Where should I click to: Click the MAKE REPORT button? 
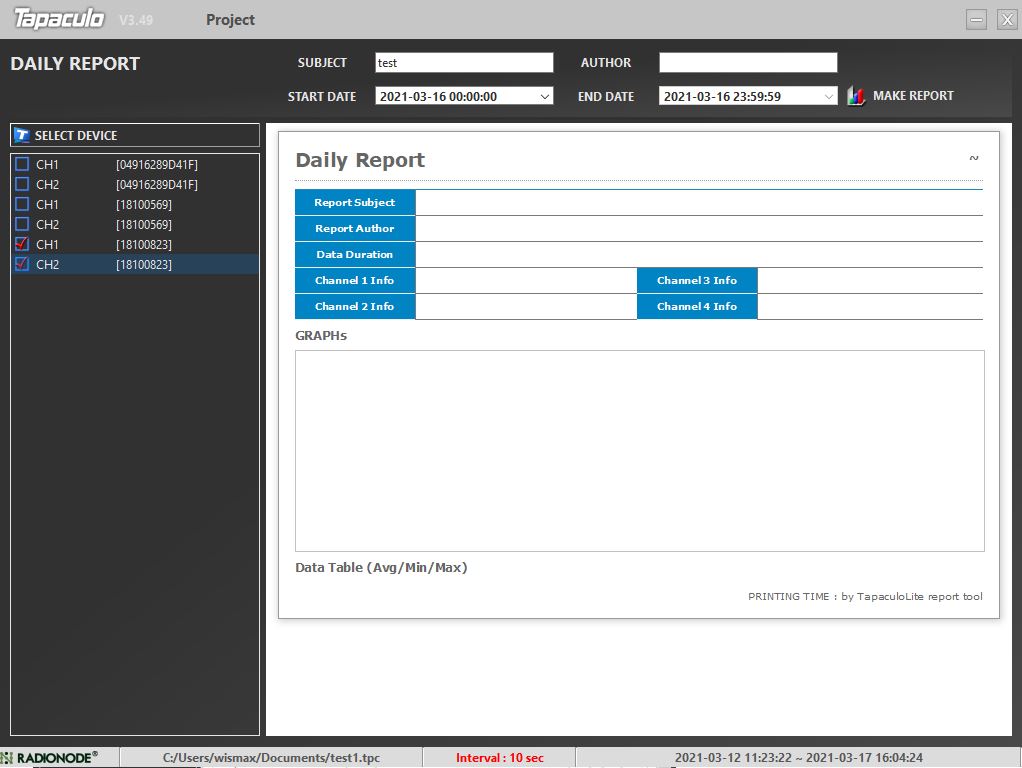point(900,96)
